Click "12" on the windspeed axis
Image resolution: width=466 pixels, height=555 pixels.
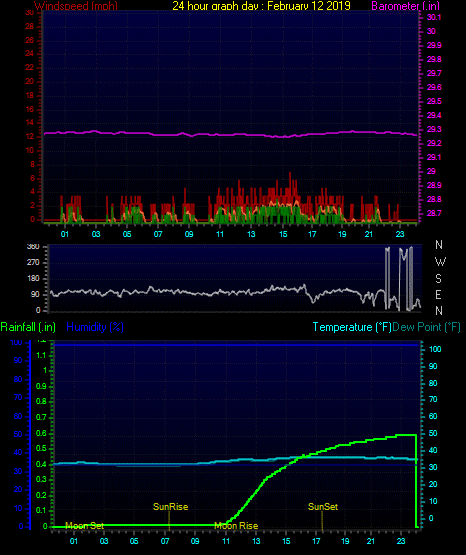30,136
